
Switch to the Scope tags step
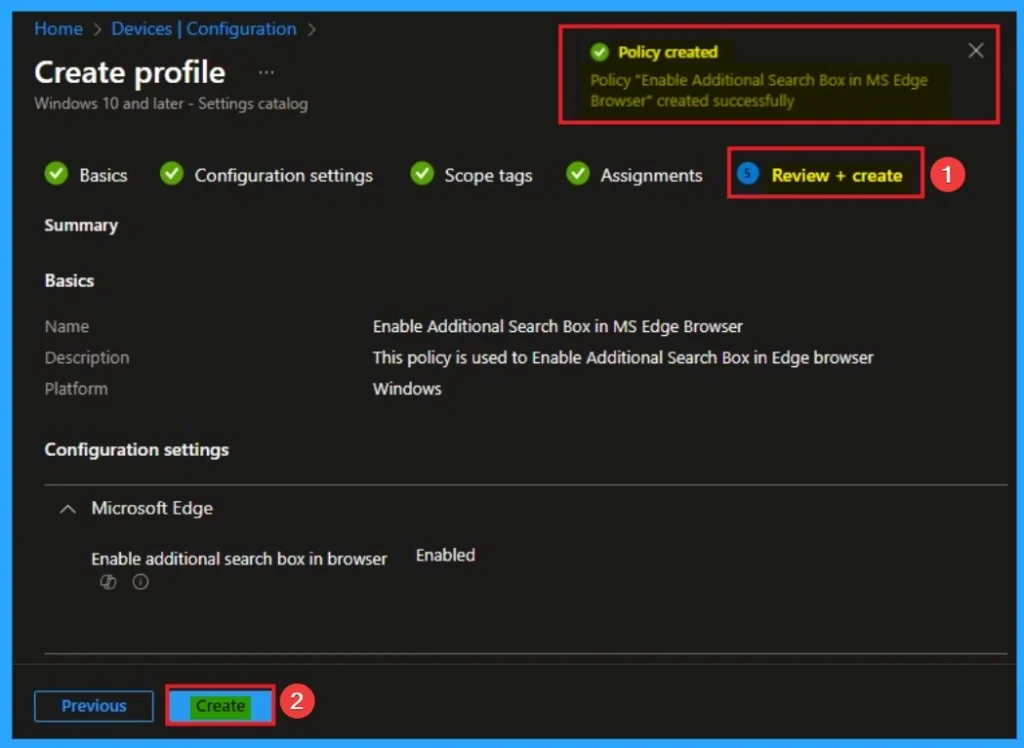click(471, 174)
